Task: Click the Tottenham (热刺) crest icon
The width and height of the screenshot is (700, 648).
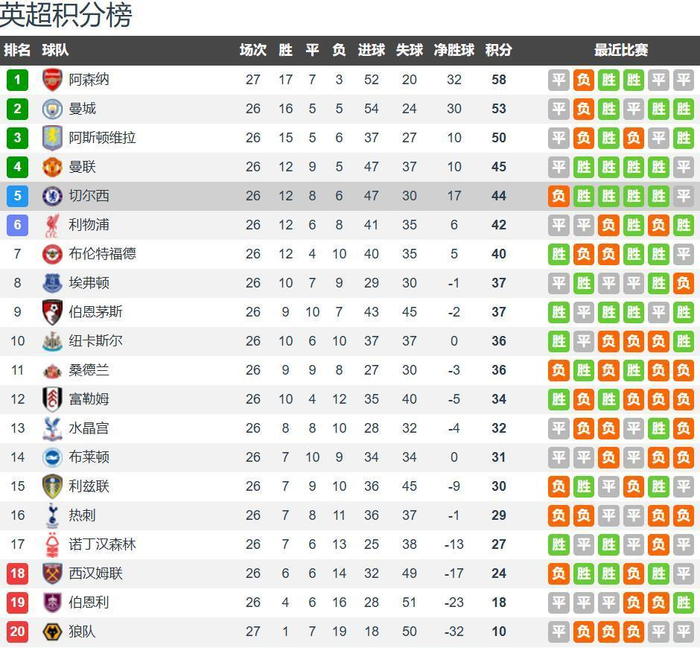Action: pos(52,516)
